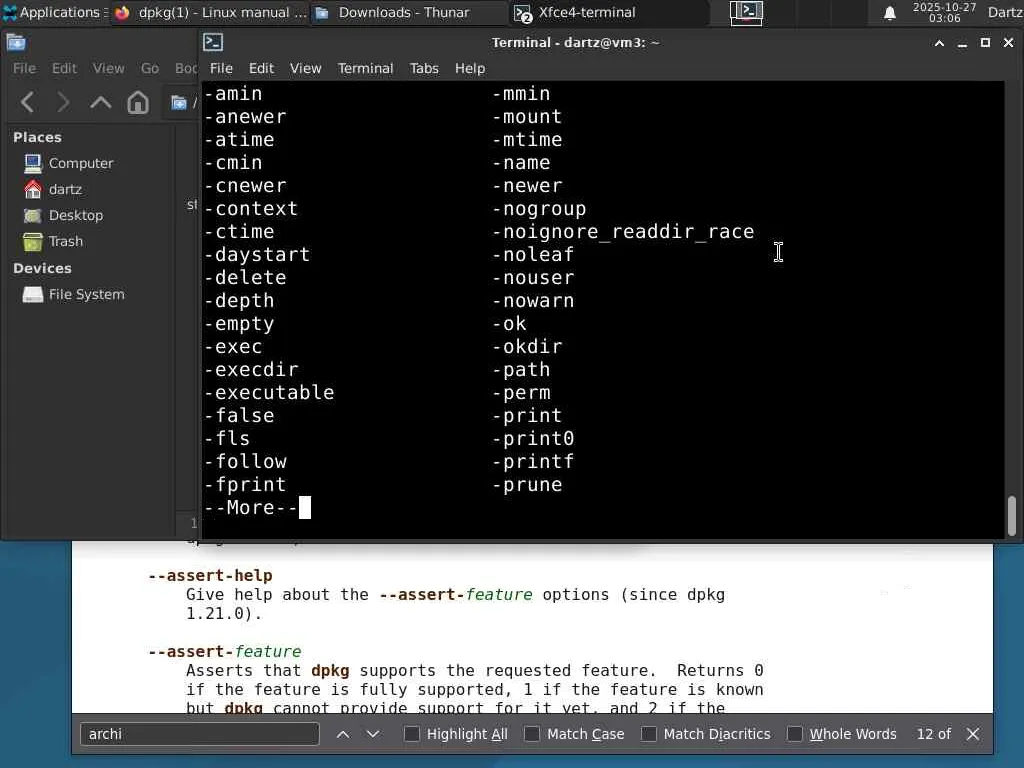Click '-okdir' in terminal output

[x=527, y=347]
